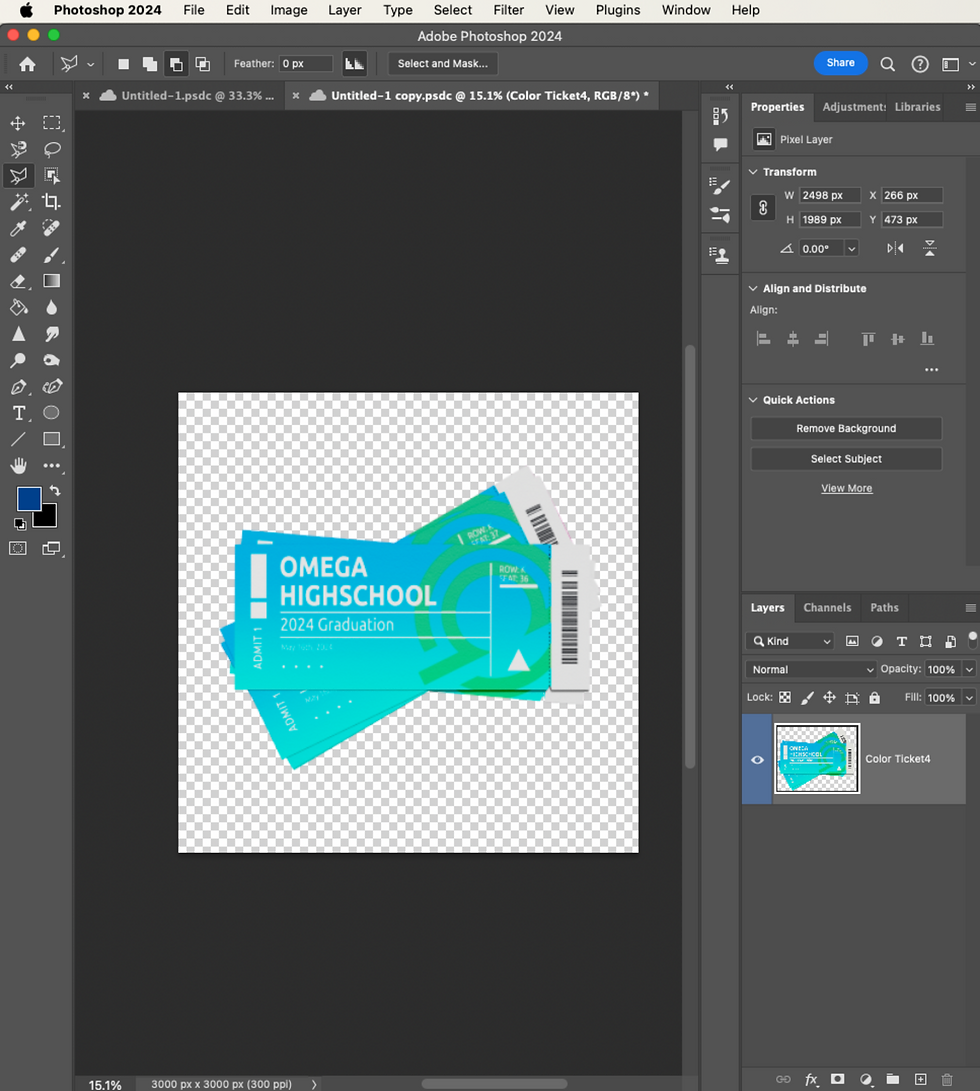
Task: Open the Apple menu
Action: (x=26, y=10)
